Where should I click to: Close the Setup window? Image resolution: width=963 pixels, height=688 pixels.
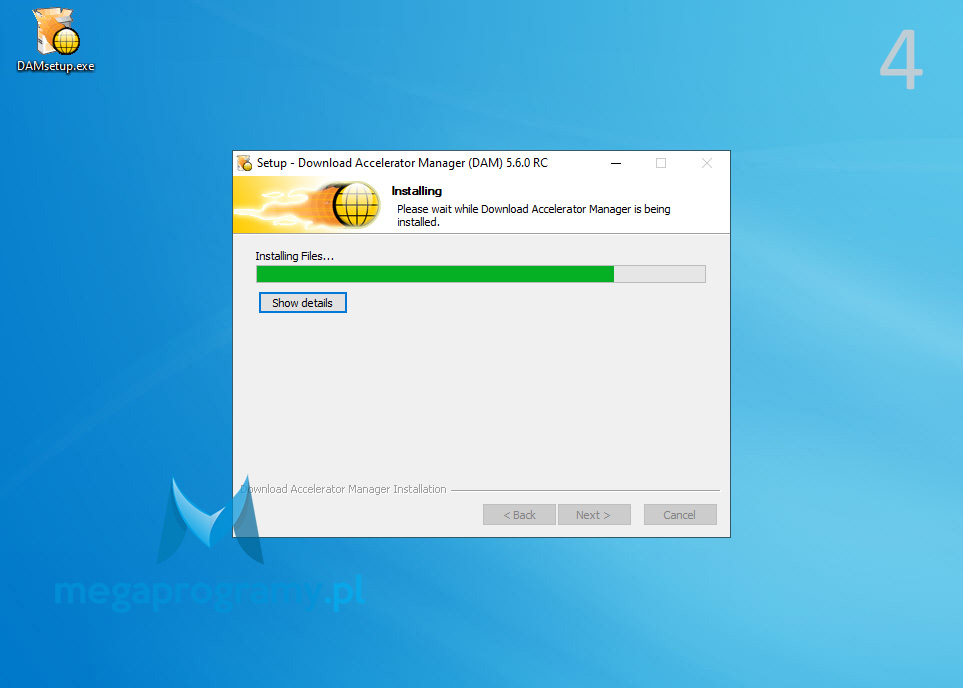[707, 163]
